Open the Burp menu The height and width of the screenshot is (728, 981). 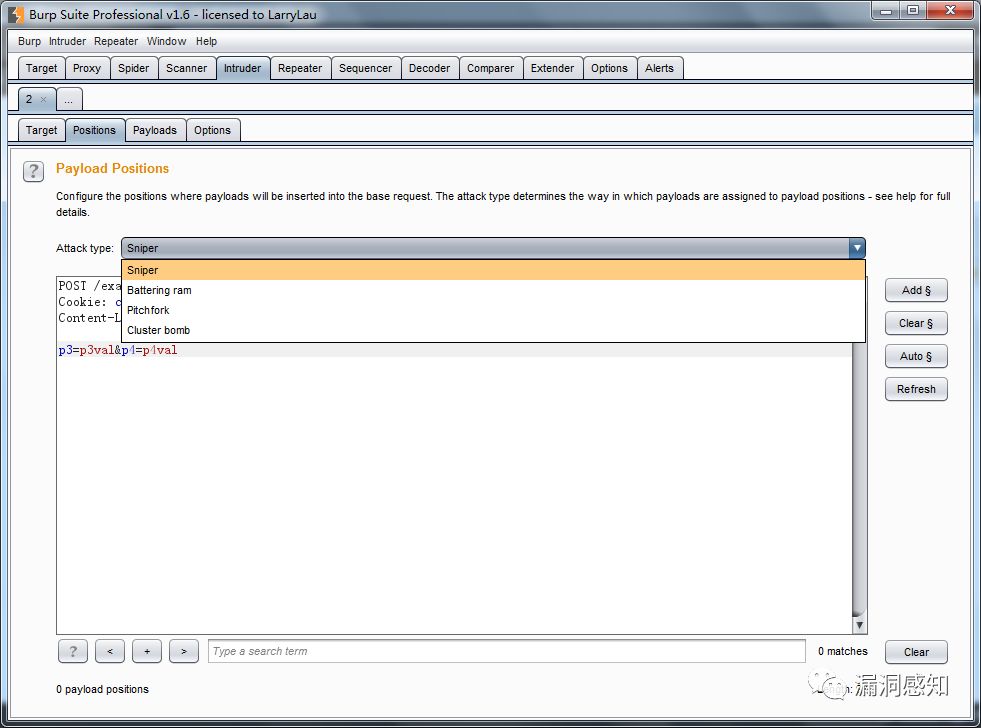[29, 41]
